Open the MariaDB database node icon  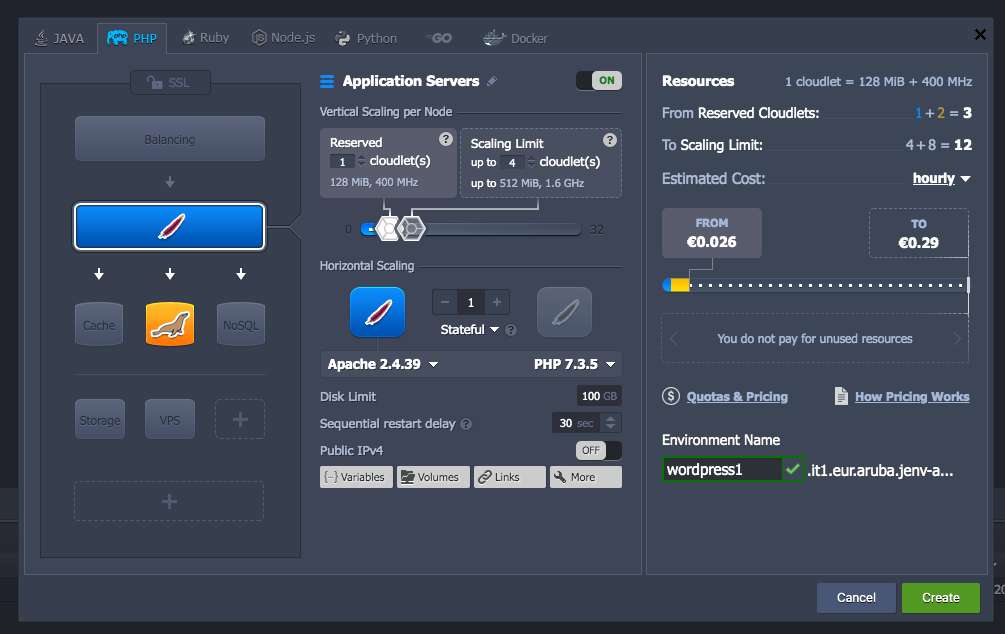tap(169, 323)
